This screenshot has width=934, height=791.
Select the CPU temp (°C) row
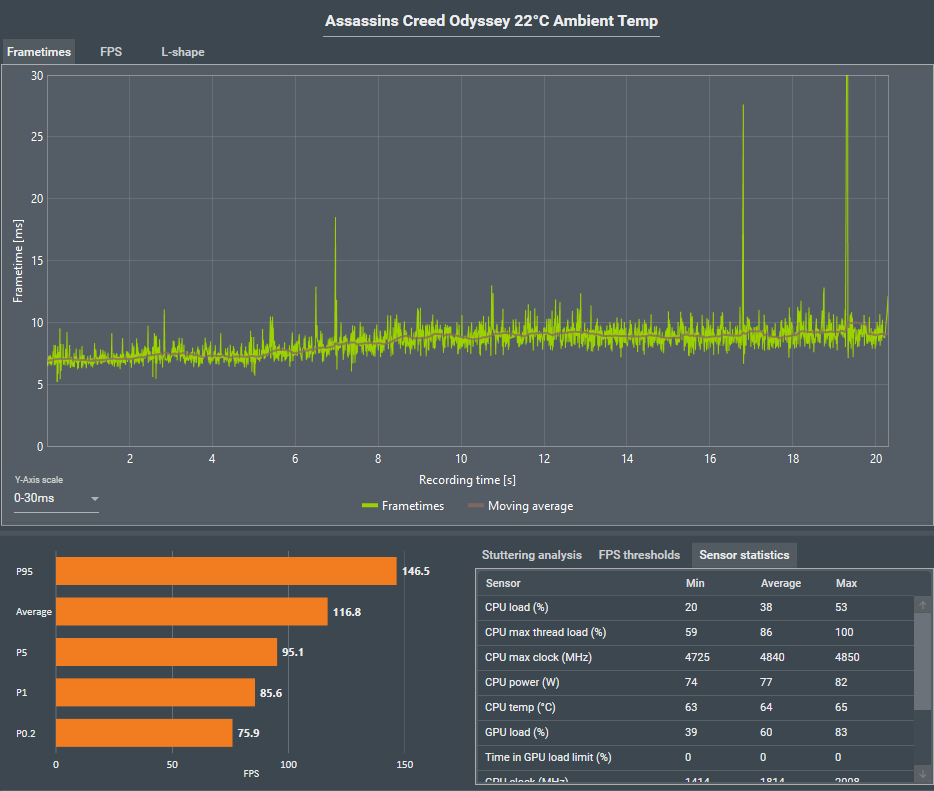click(x=696, y=708)
